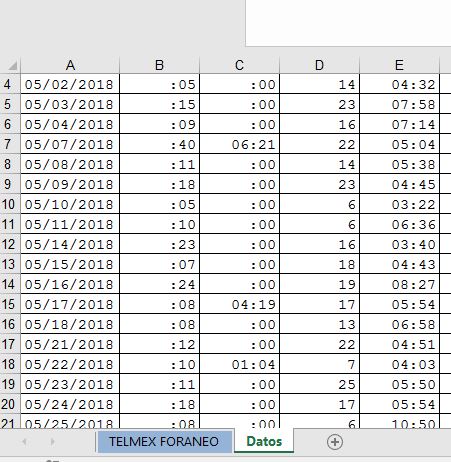Viewport: 451px width, 462px height.
Task: Click the cell with date 05/17/2018
Action: (70, 304)
